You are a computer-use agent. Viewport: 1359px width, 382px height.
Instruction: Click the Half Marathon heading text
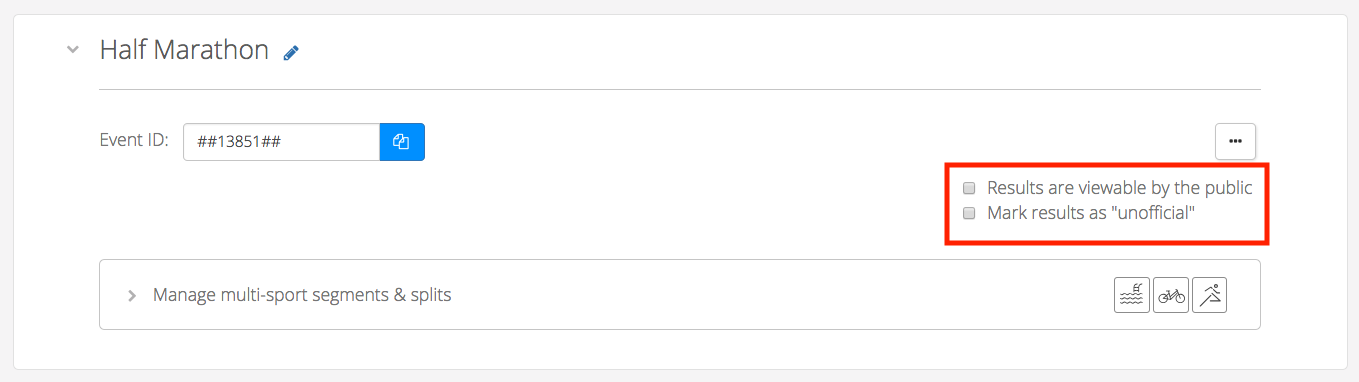[x=184, y=50]
